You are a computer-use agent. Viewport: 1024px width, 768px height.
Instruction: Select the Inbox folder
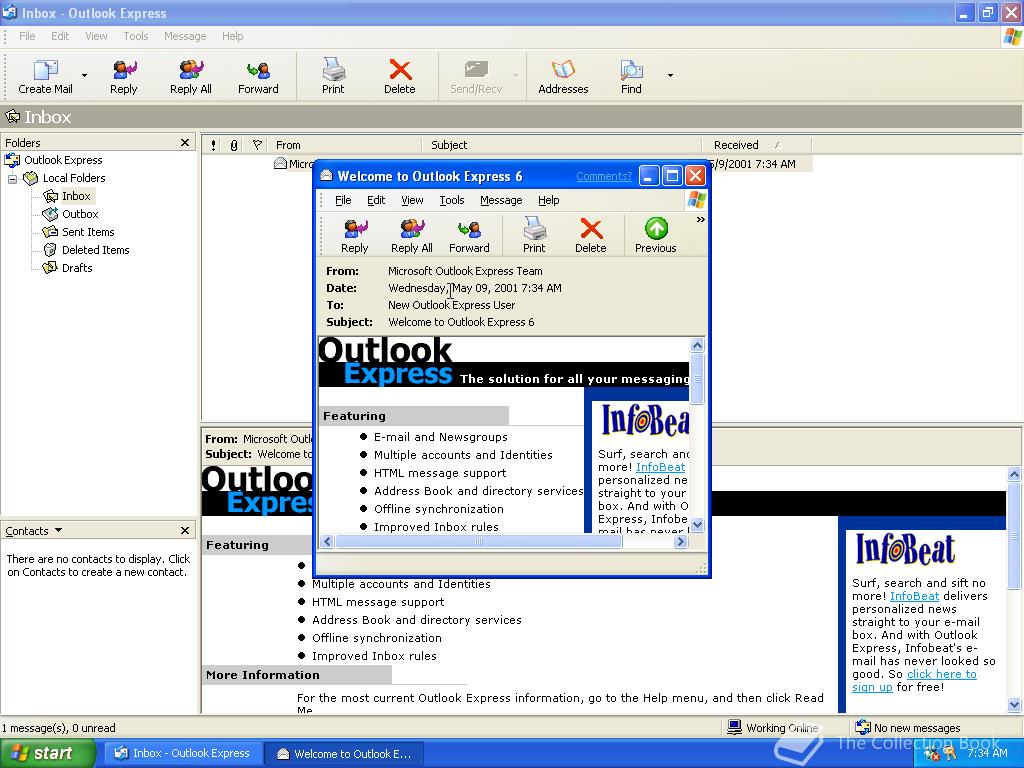click(76, 196)
